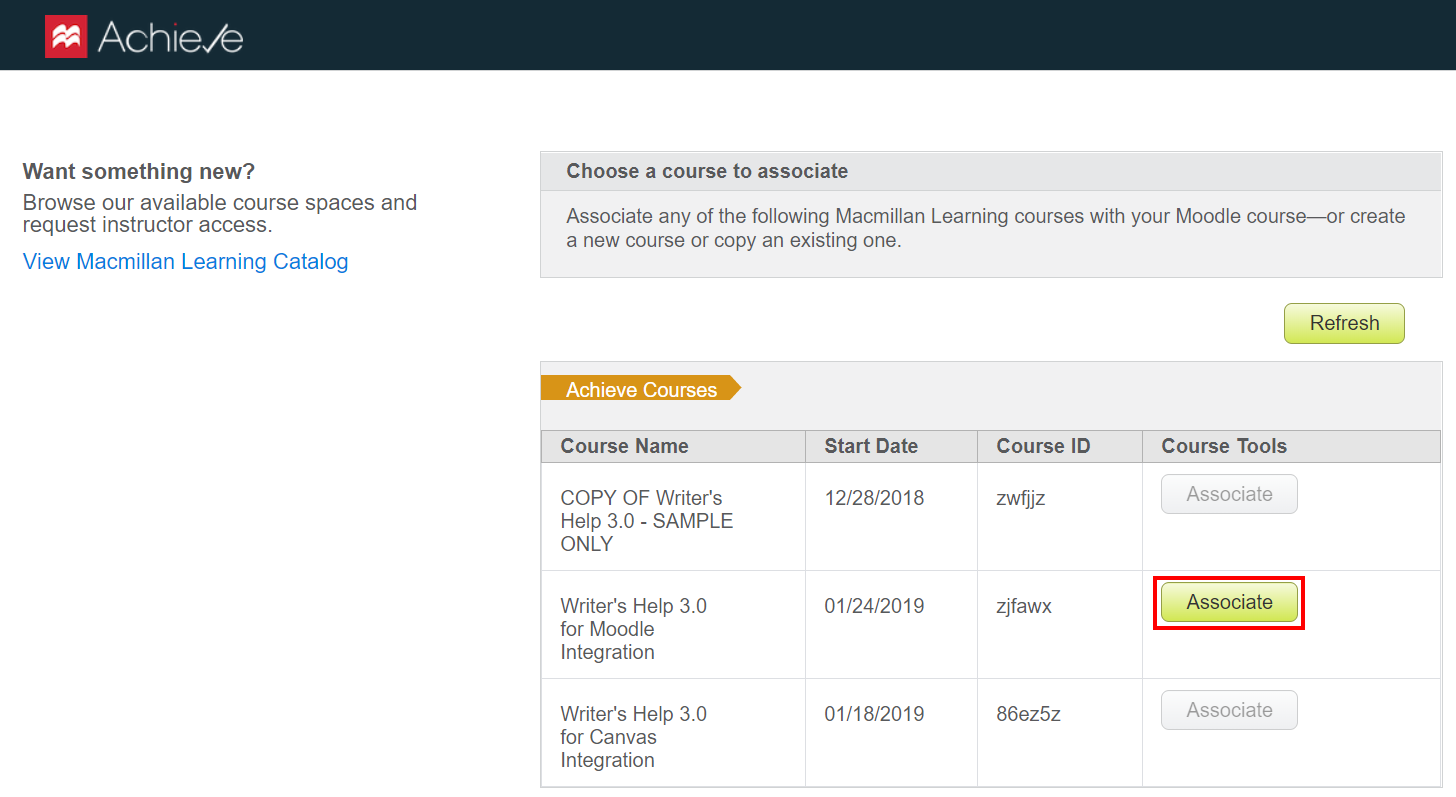Click the disabled Associate button for COPY course
This screenshot has width=1456, height=797.
tap(1229, 494)
